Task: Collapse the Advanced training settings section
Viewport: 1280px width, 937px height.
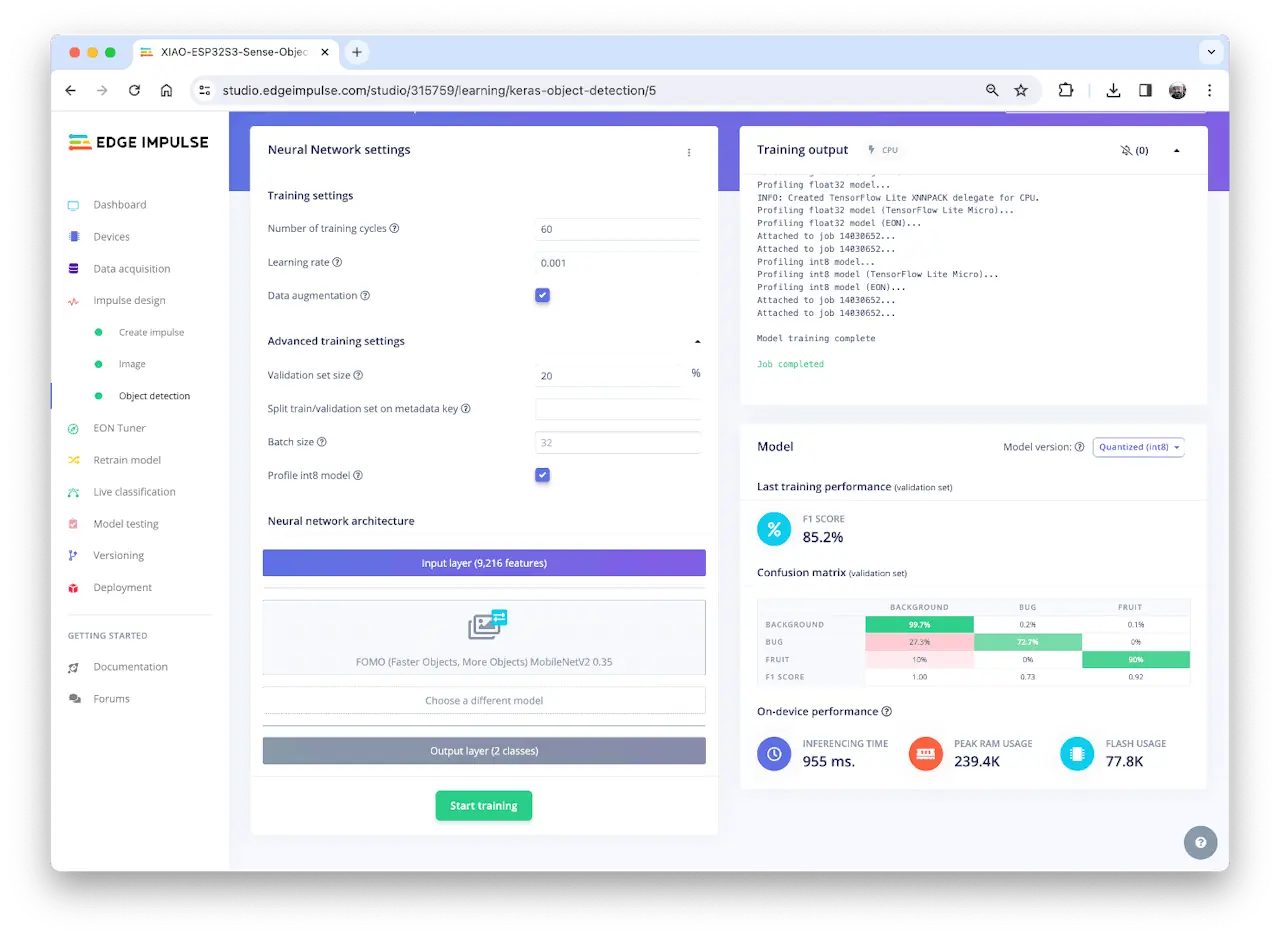Action: [697, 341]
